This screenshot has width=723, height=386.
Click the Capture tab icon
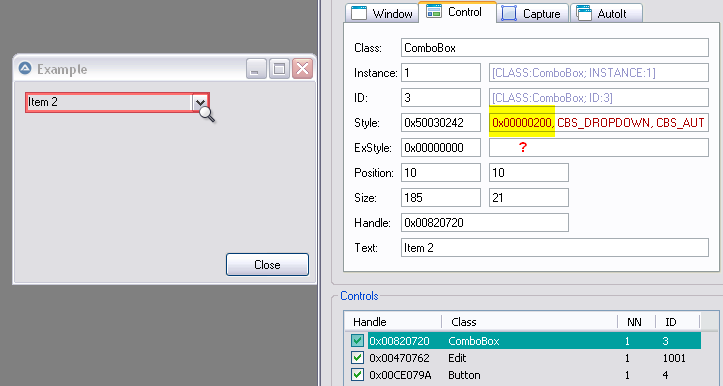509,13
